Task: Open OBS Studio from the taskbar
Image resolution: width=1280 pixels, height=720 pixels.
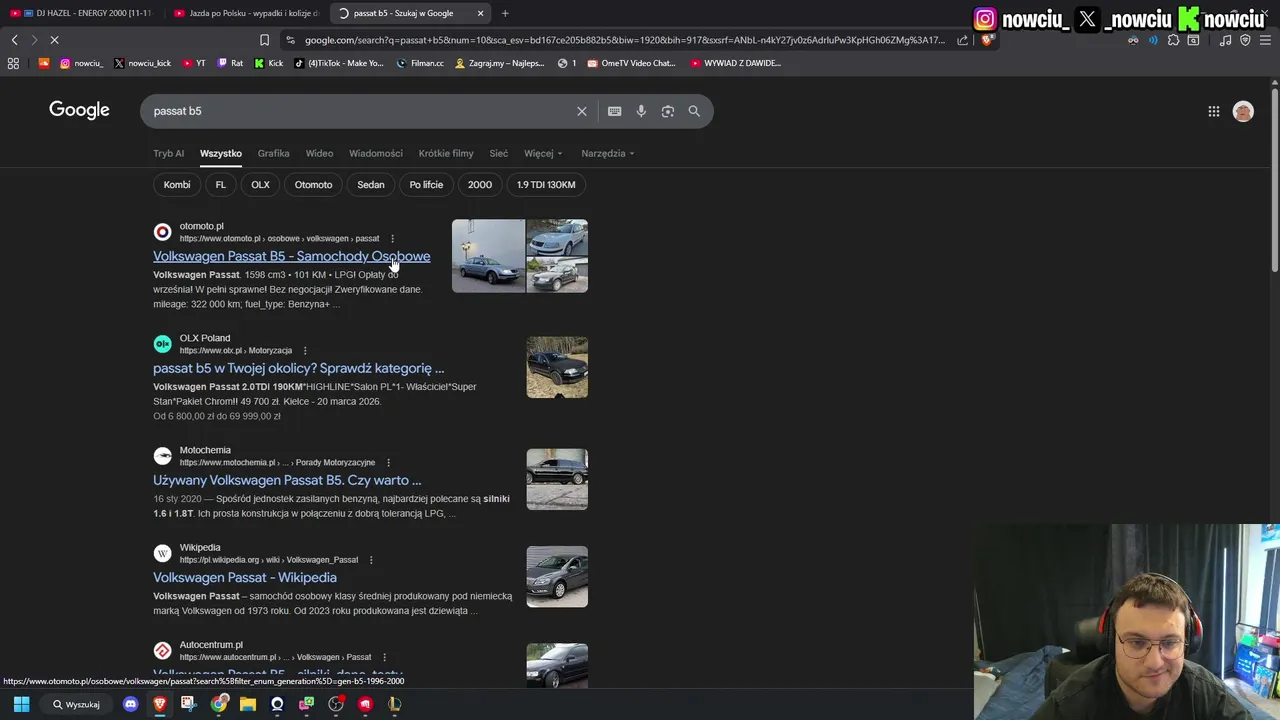Action: click(x=336, y=704)
